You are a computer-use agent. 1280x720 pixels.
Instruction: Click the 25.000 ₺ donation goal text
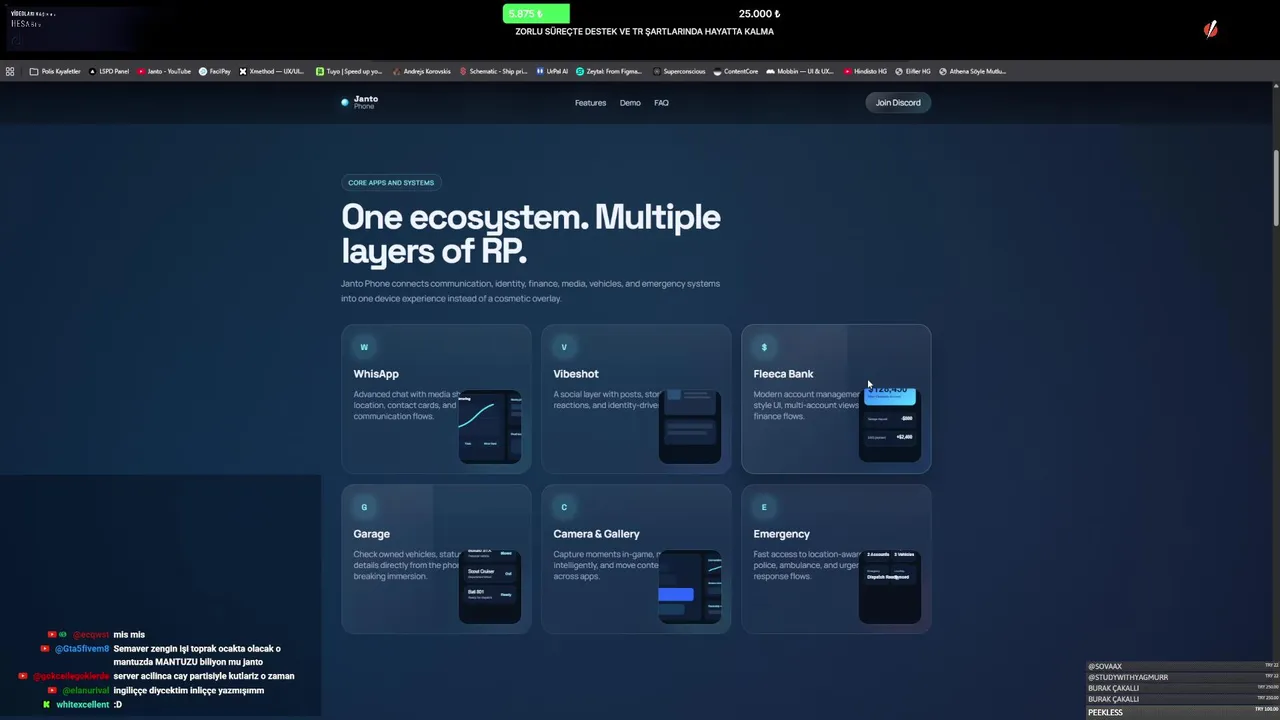point(759,14)
